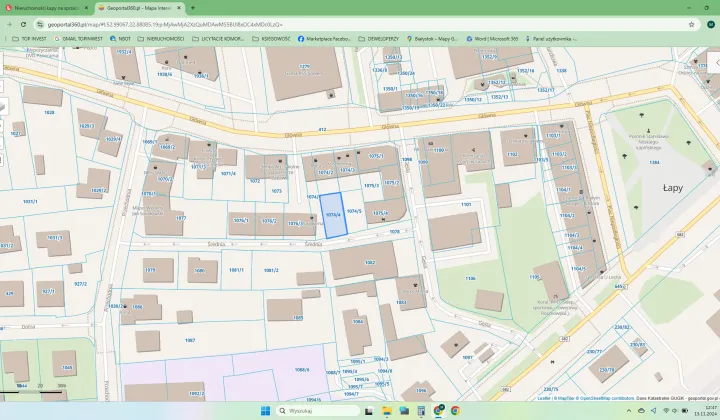Click the browser reload button
This screenshot has height=420, width=720.
23,23
